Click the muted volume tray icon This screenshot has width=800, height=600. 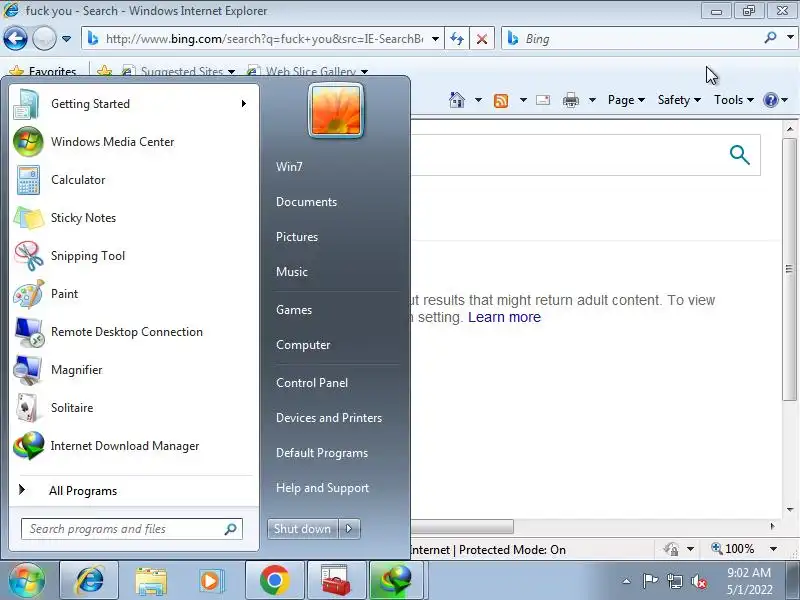tap(698, 582)
